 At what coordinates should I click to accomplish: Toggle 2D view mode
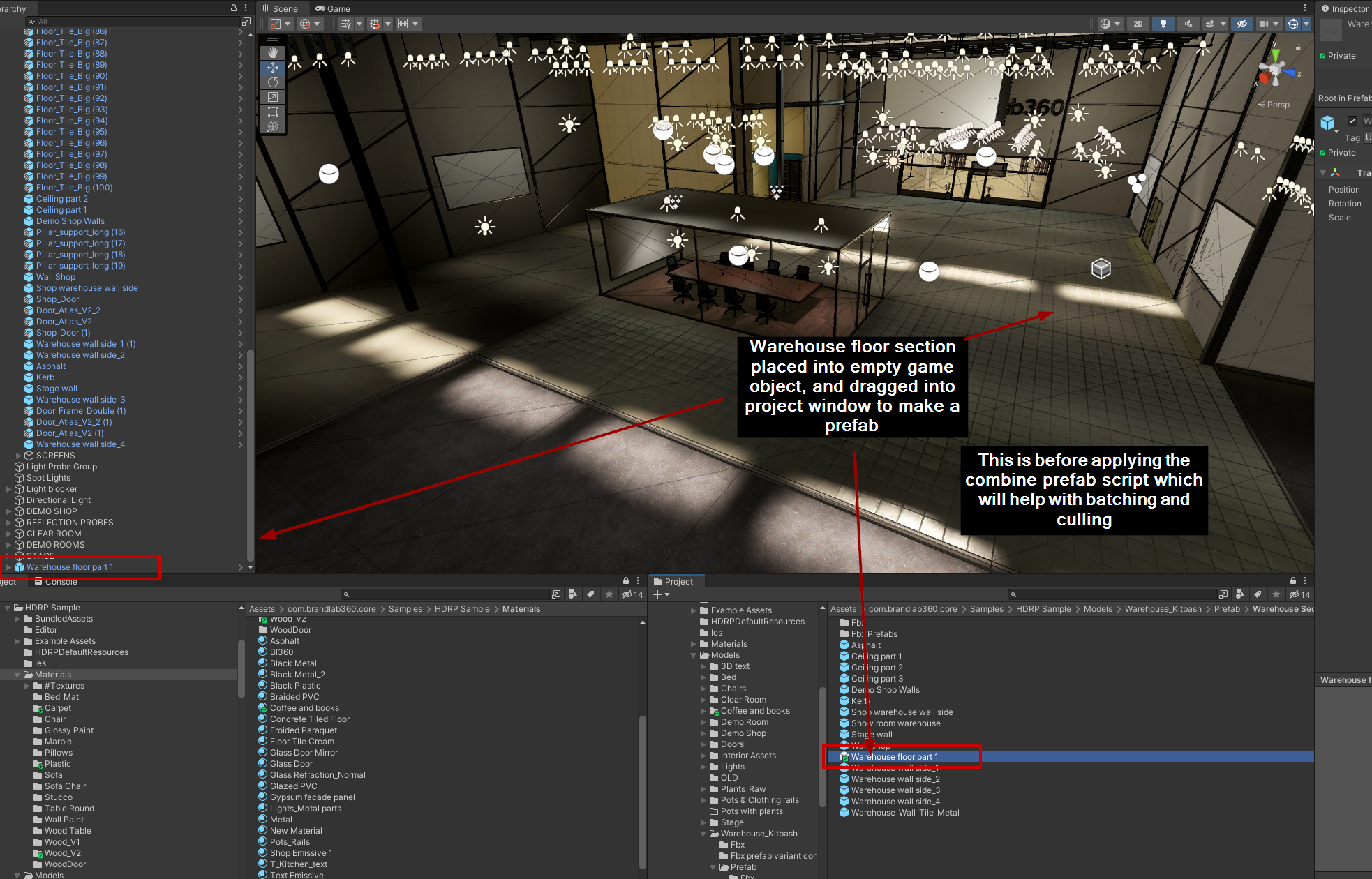[x=1138, y=24]
